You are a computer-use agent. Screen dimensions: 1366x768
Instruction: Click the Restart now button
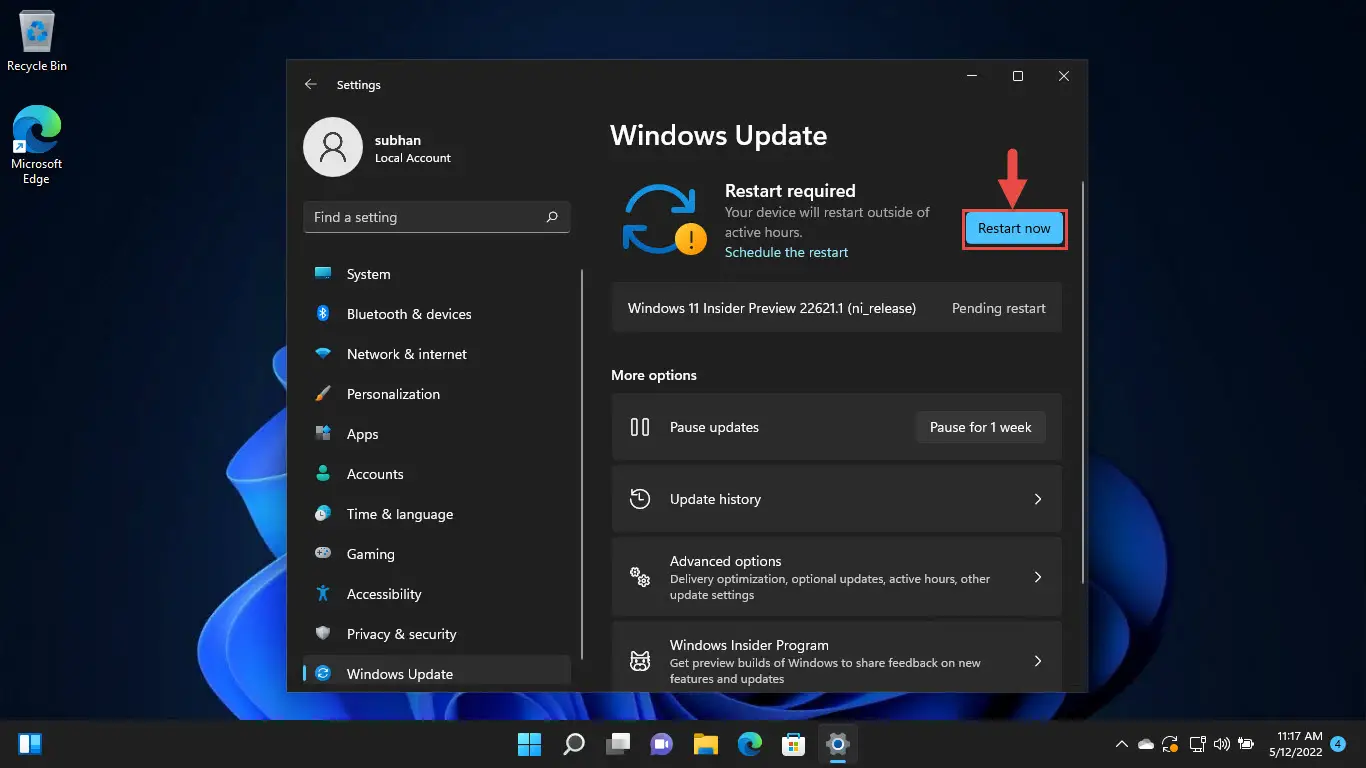click(x=1014, y=229)
